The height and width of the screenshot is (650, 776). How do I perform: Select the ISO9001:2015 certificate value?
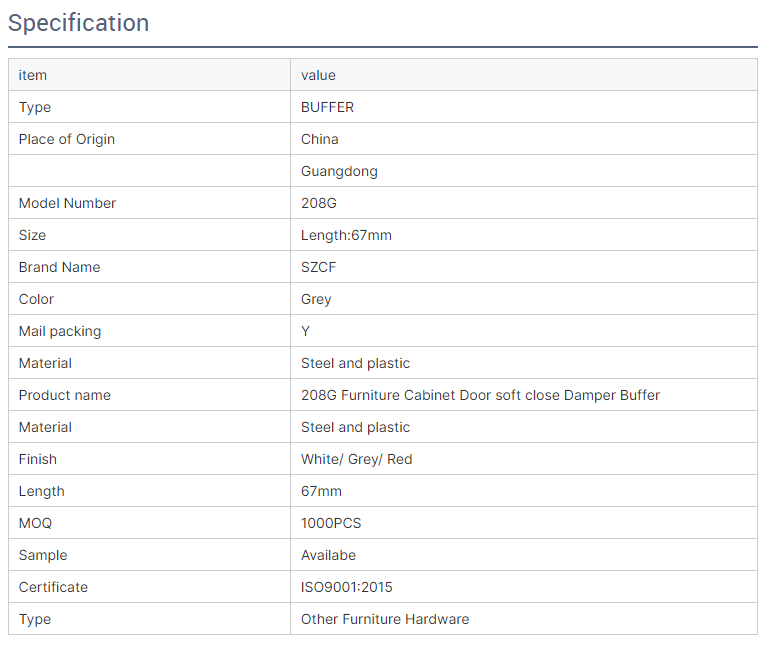[x=347, y=587]
